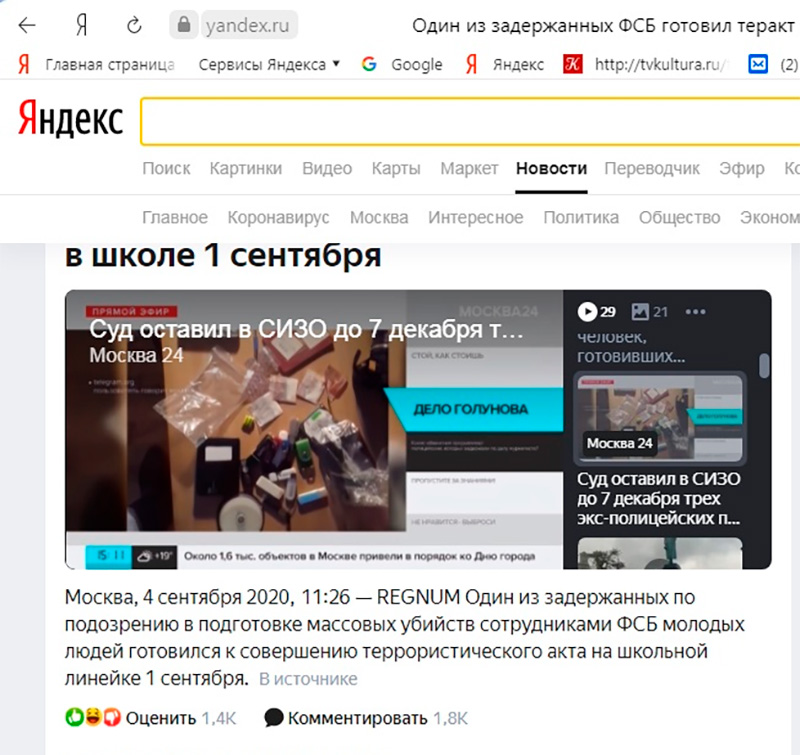This screenshot has width=800, height=755.
Task: Open the Google bookmark icon
Action: click(369, 64)
